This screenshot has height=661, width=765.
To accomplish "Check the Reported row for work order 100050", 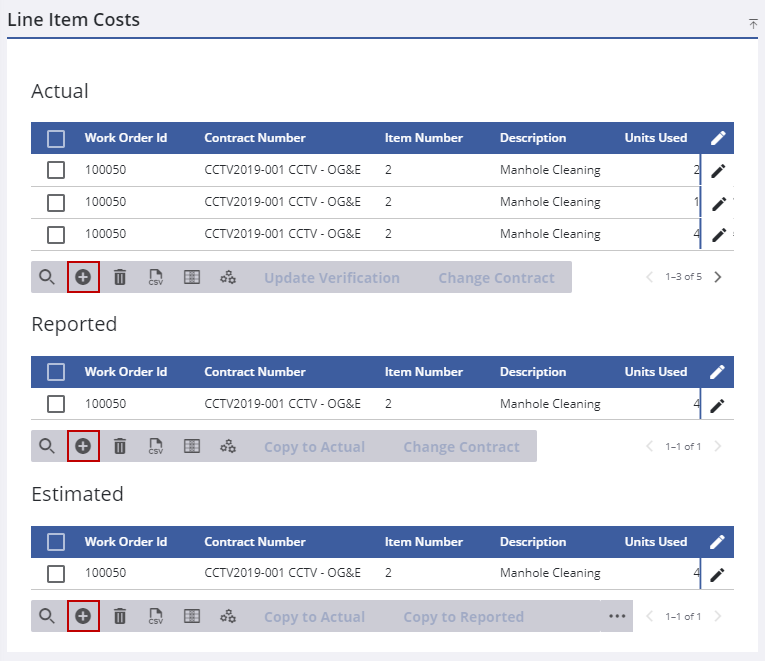I will click(56, 404).
